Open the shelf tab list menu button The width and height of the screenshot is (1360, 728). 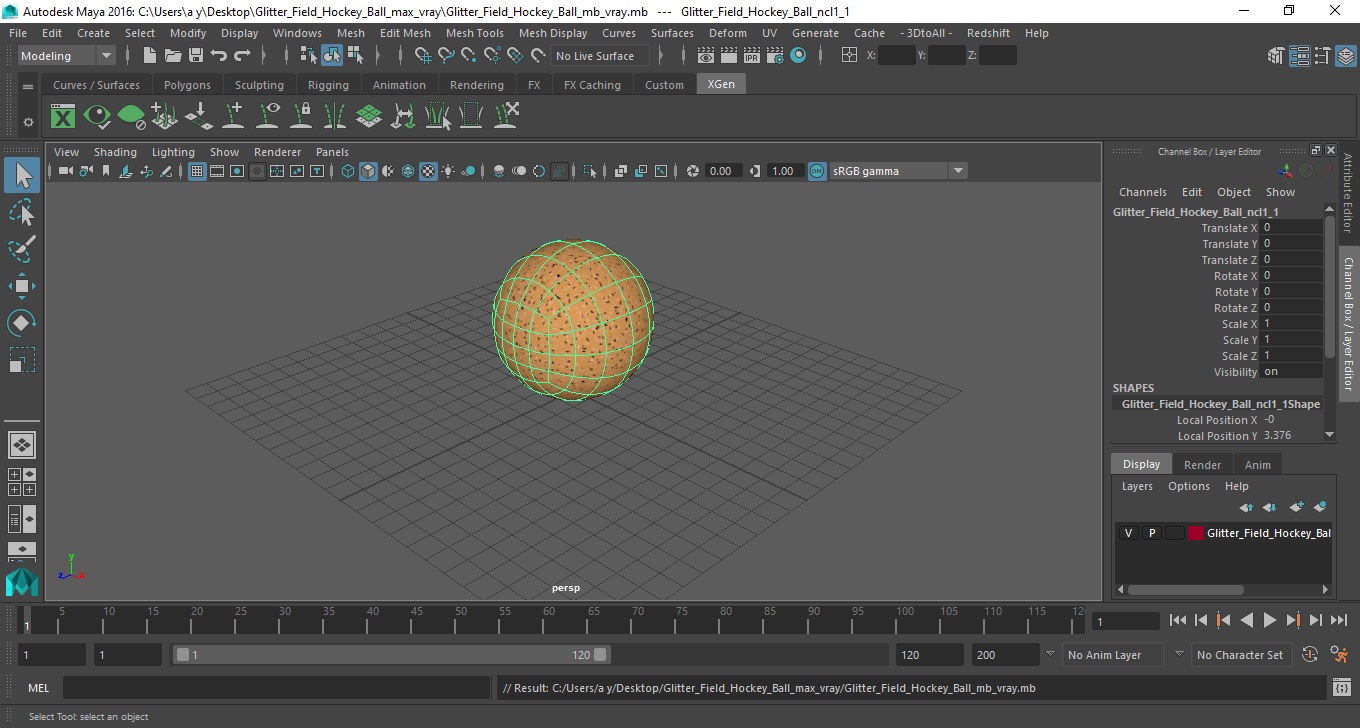pos(28,86)
